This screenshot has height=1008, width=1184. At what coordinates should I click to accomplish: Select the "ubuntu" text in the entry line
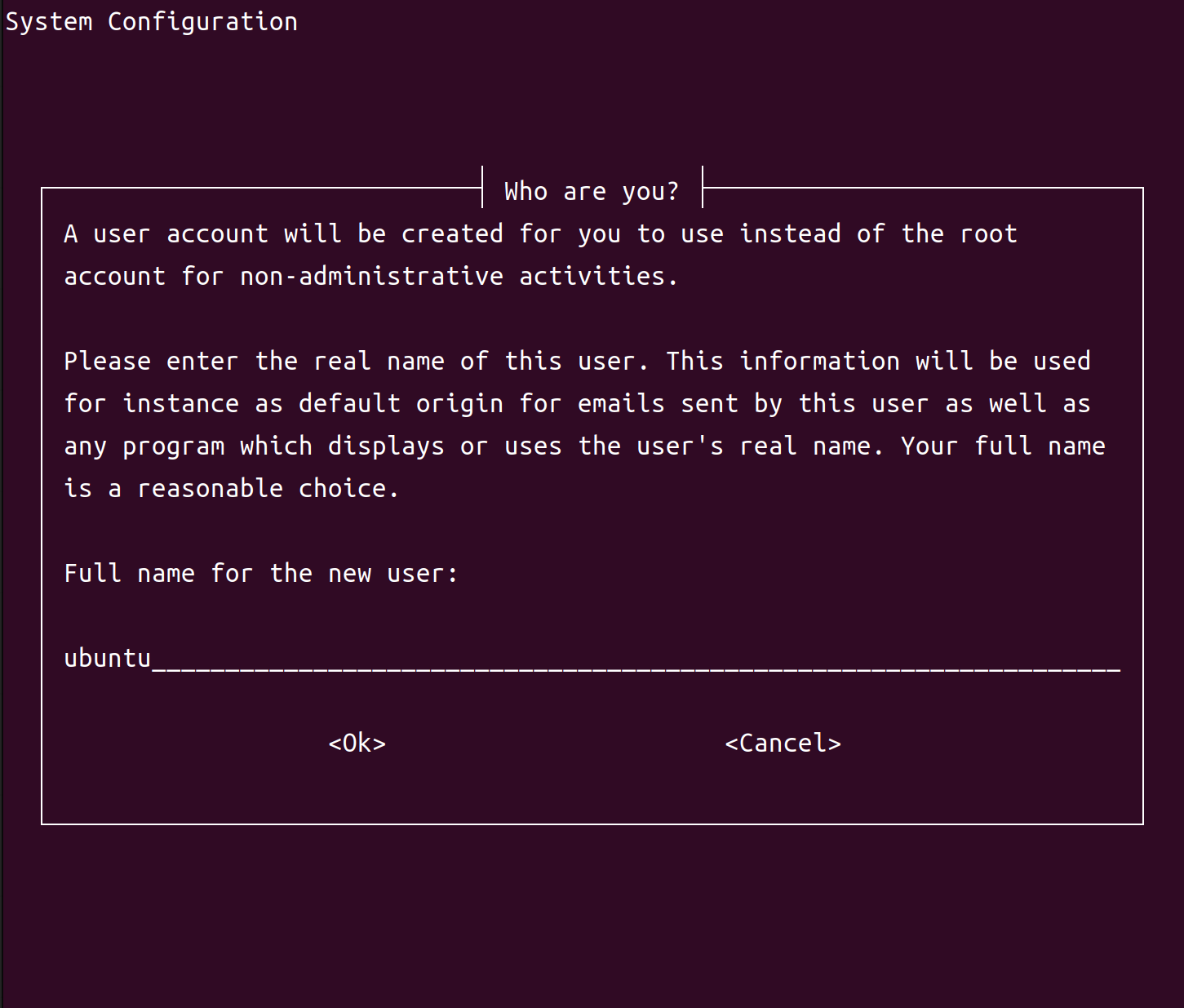coord(107,657)
